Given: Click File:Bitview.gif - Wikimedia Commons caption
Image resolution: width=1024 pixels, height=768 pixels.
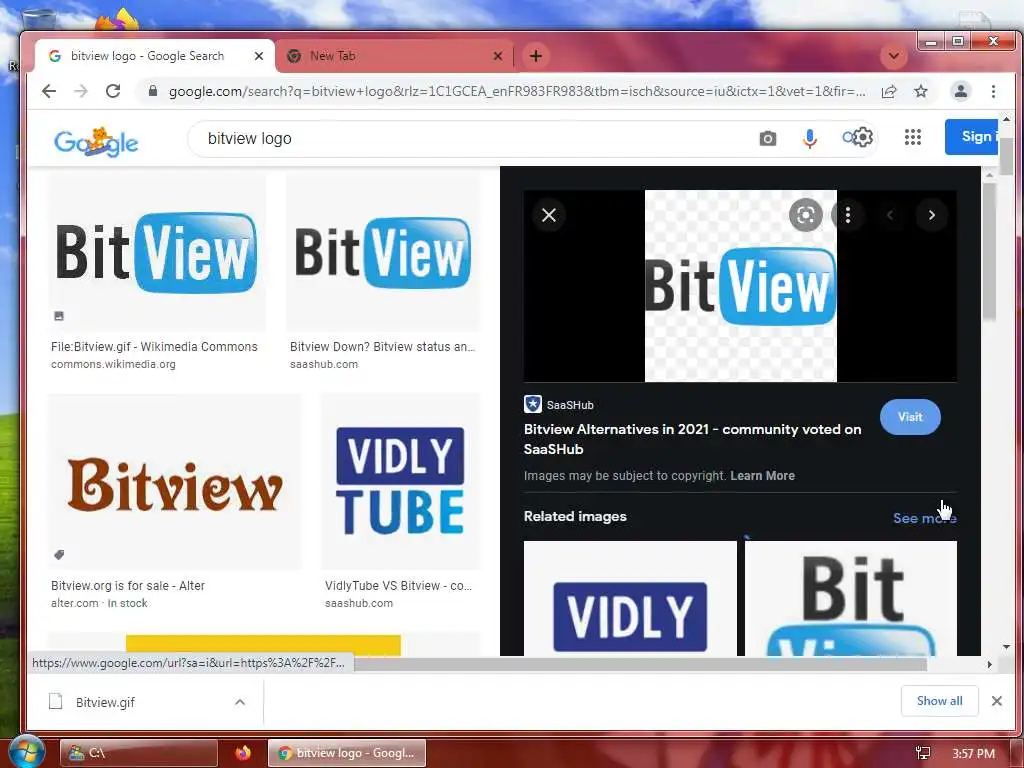Looking at the screenshot, I should tap(154, 347).
